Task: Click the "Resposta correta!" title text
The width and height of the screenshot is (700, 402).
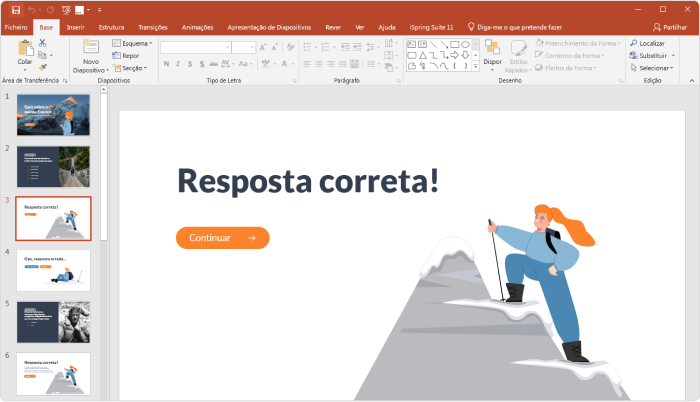Action: 308,181
